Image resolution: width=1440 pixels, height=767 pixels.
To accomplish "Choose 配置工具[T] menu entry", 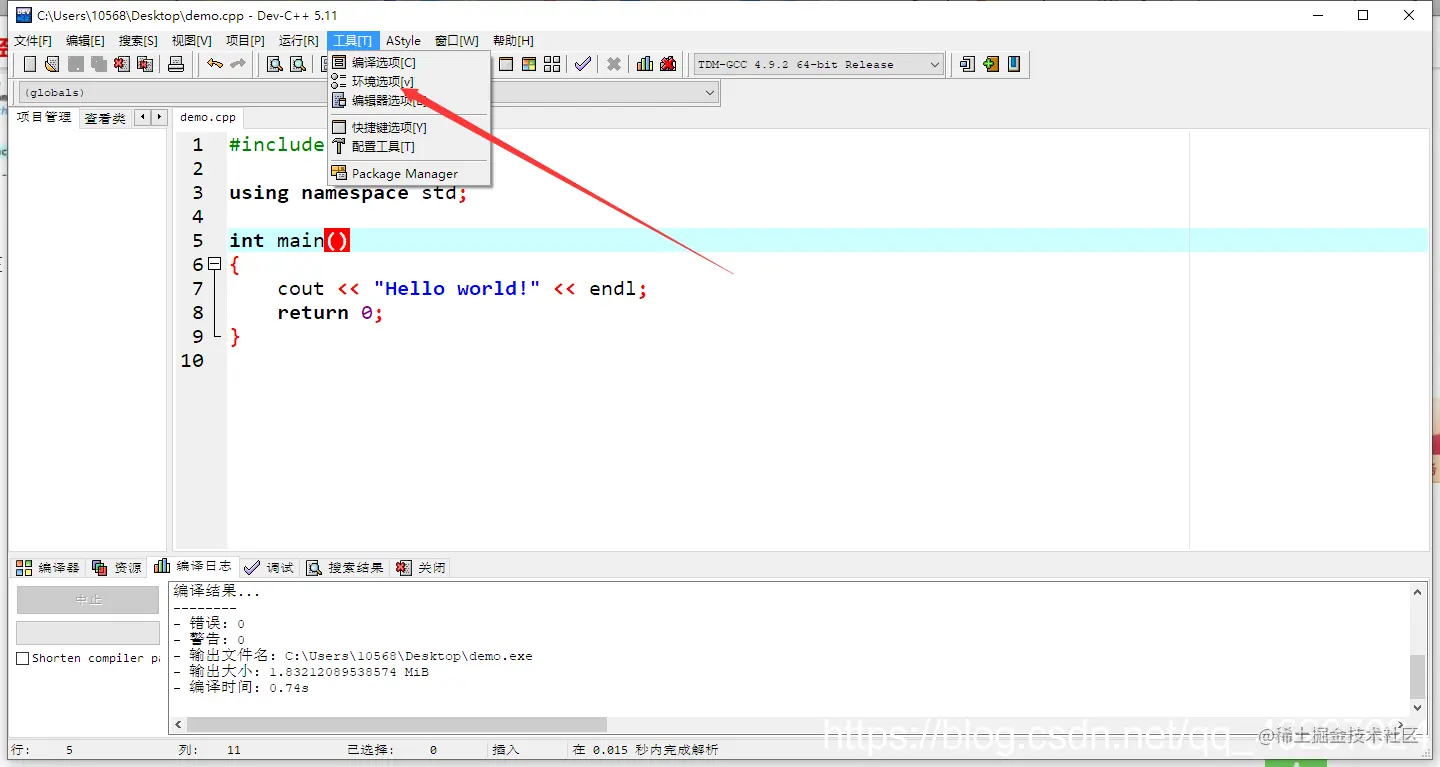I will (x=409, y=146).
